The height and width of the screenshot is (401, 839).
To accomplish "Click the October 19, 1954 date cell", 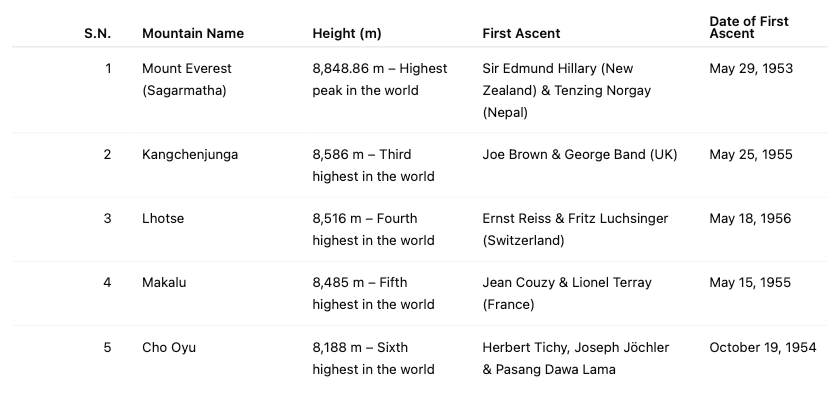I will 763,347.
